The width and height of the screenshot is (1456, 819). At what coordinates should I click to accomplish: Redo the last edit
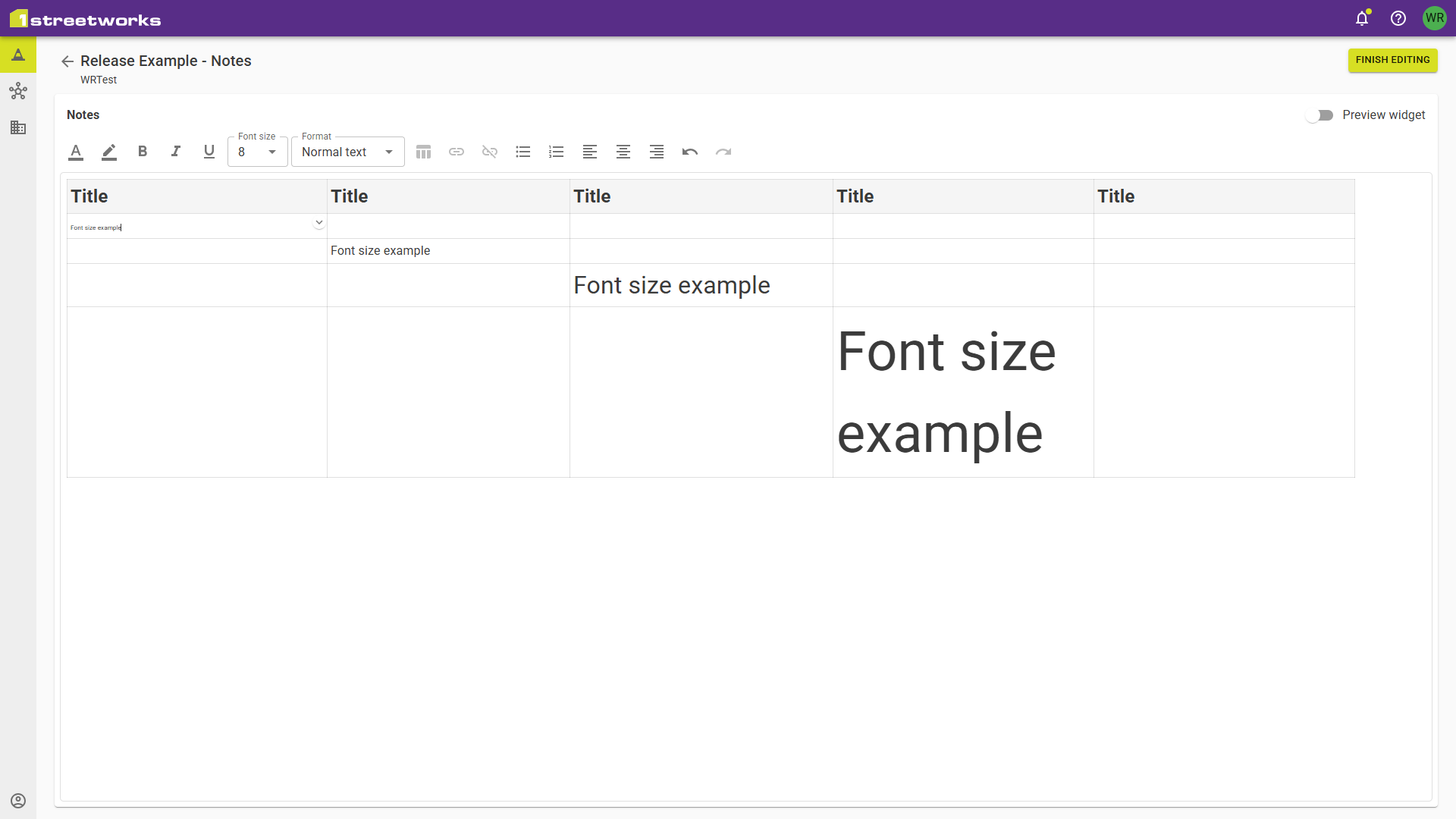tap(723, 152)
